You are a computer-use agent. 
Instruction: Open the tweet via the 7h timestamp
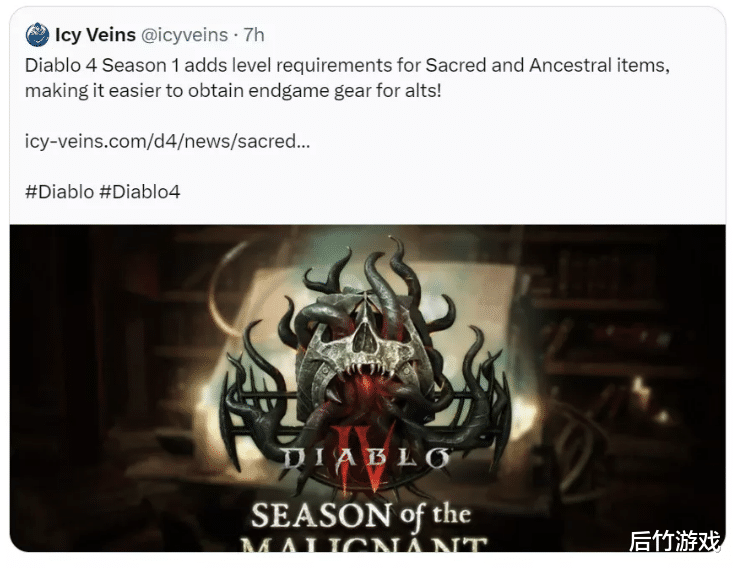click(x=254, y=35)
